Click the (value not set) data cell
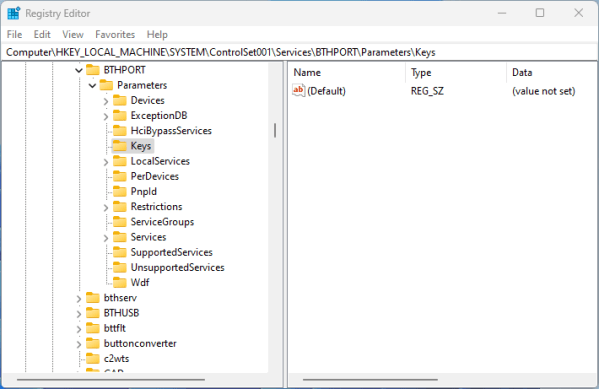The width and height of the screenshot is (599, 389). (544, 91)
